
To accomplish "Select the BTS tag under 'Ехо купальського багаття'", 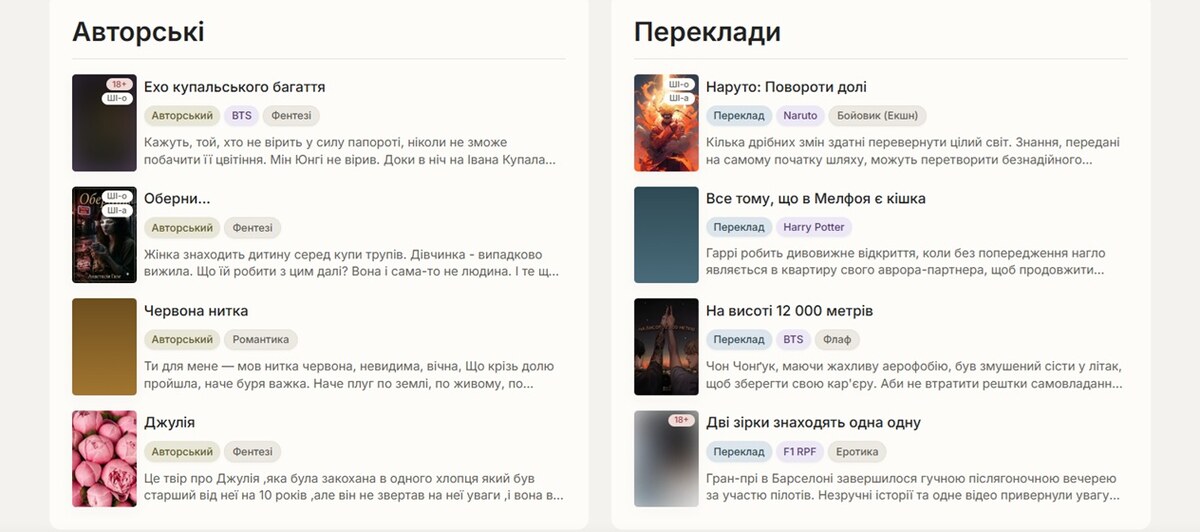I will [241, 116].
